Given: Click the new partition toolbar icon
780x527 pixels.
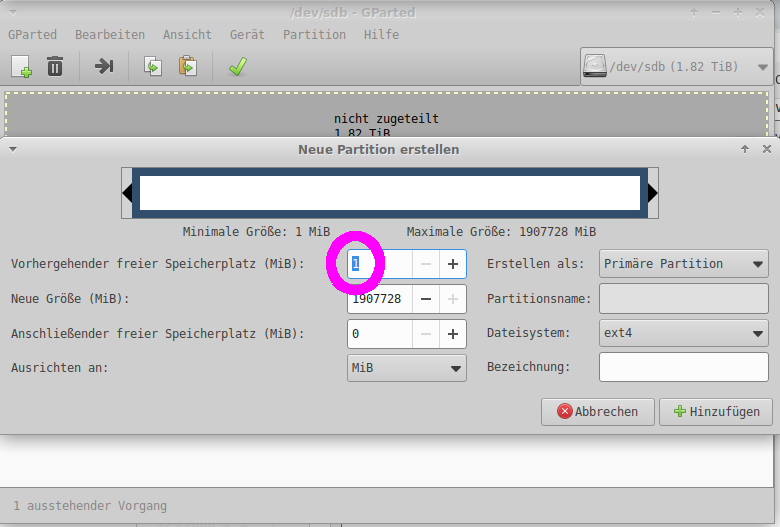Looking at the screenshot, I should pyautogui.click(x=21, y=66).
